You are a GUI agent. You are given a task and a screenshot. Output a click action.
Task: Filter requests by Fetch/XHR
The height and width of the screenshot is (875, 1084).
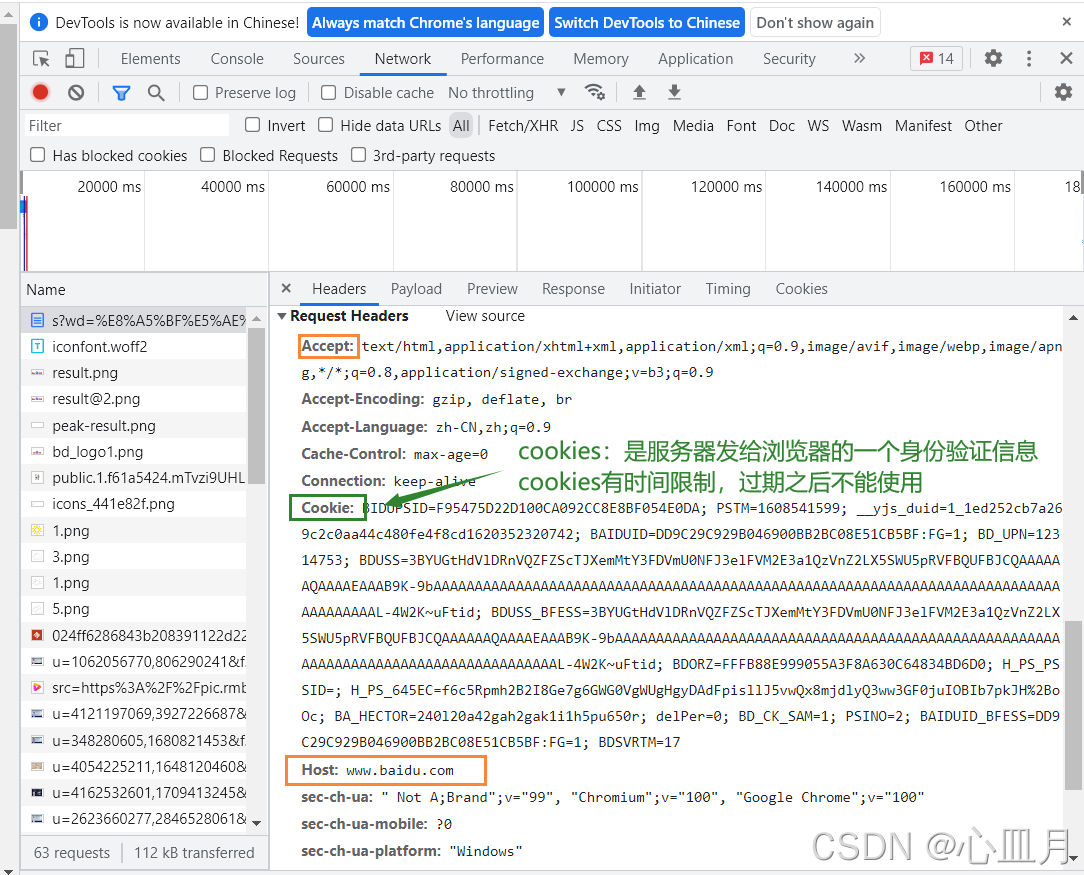pyautogui.click(x=523, y=126)
